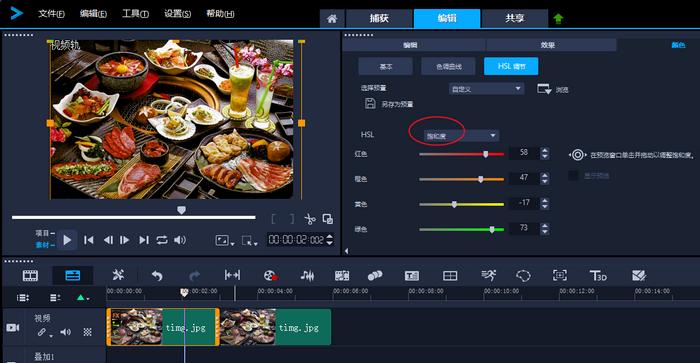Click the record/capture option reel icon
This screenshot has width=700, height=363.
tap(271, 275)
